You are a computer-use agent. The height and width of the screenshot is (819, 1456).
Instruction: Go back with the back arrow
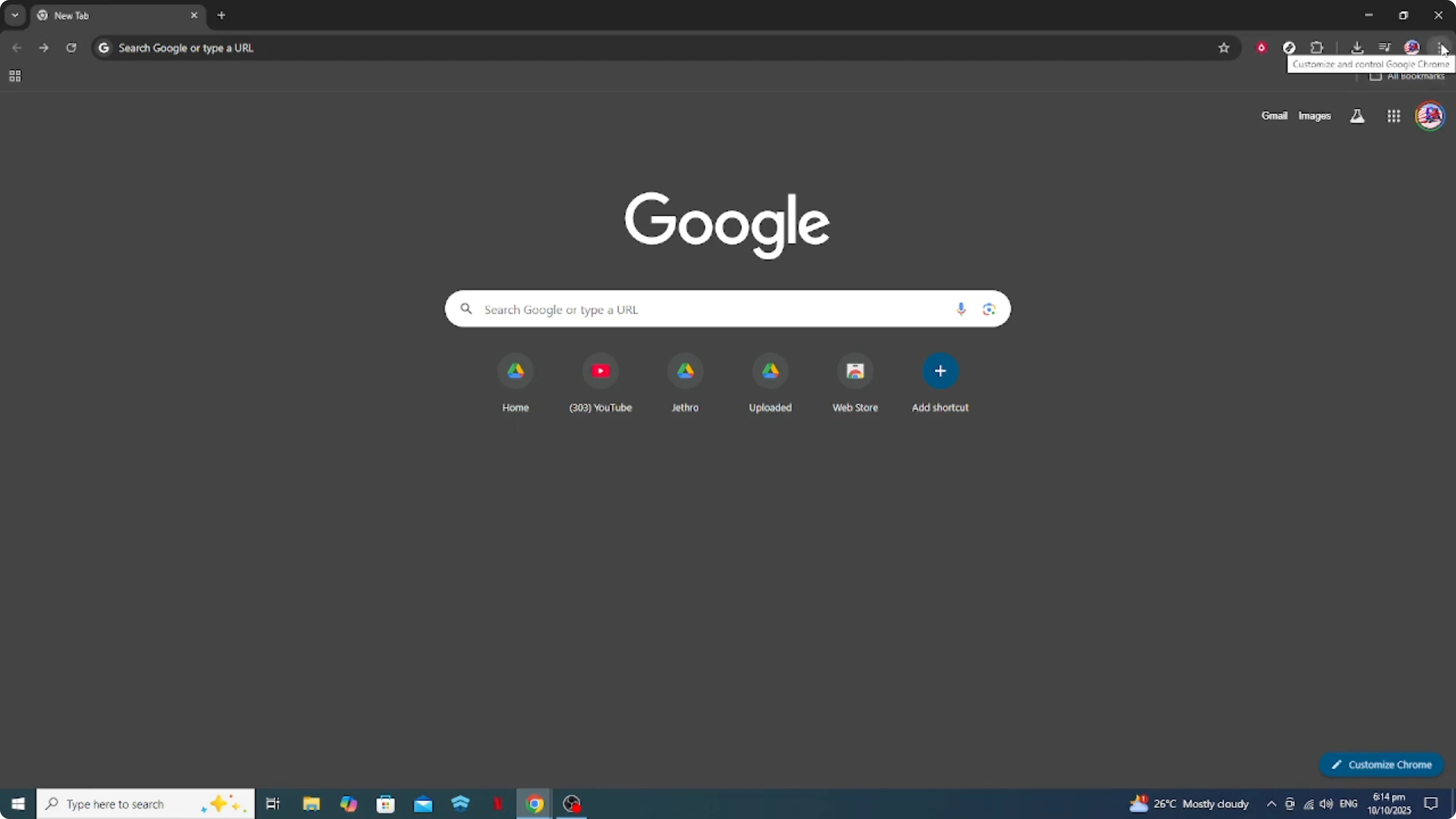click(x=17, y=48)
